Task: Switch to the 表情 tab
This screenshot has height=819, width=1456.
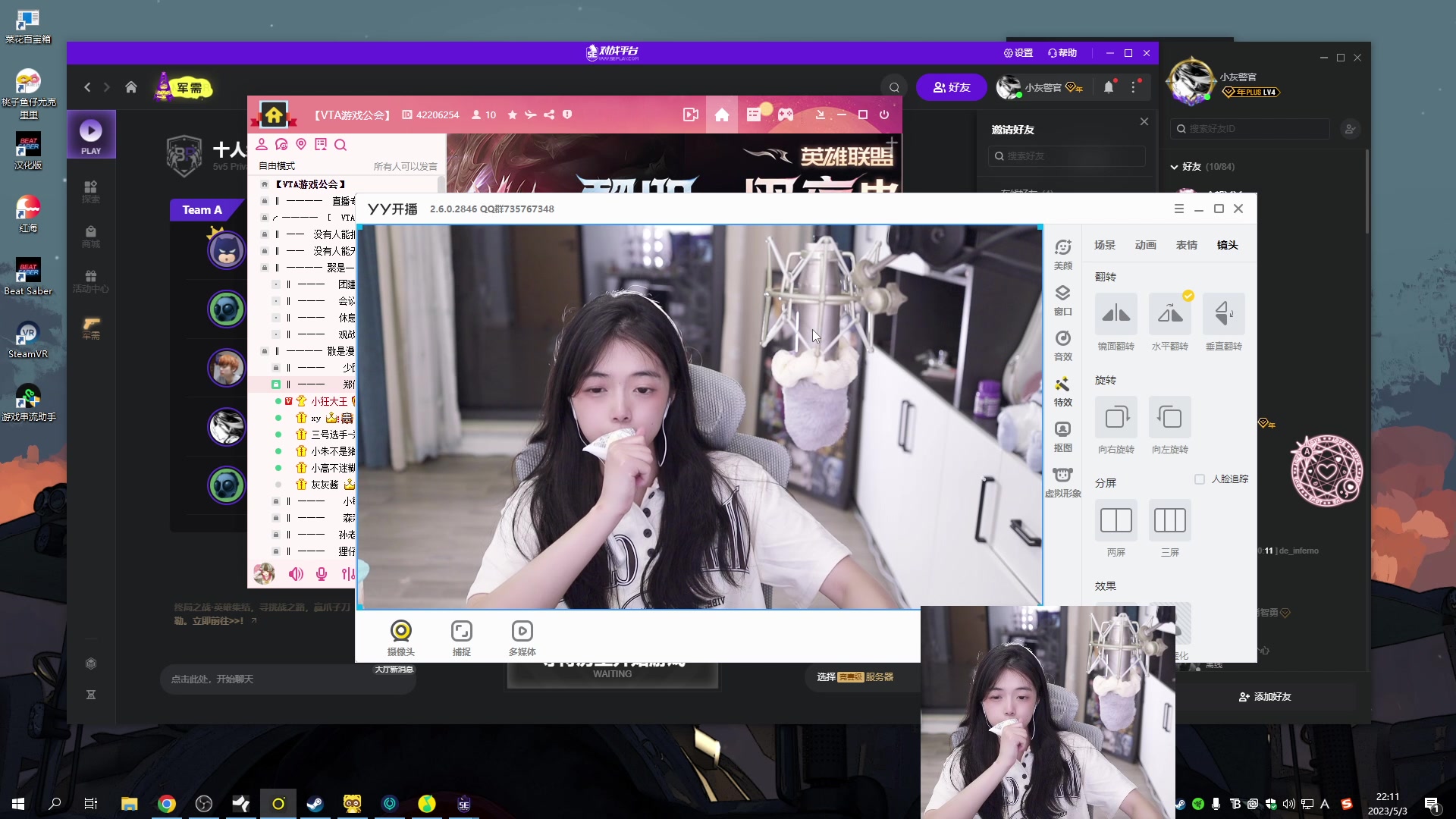Action: pyautogui.click(x=1186, y=245)
